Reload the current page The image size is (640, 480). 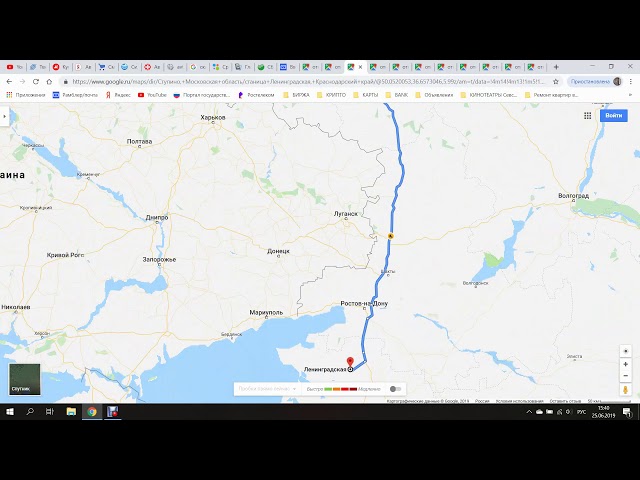pyautogui.click(x=36, y=82)
